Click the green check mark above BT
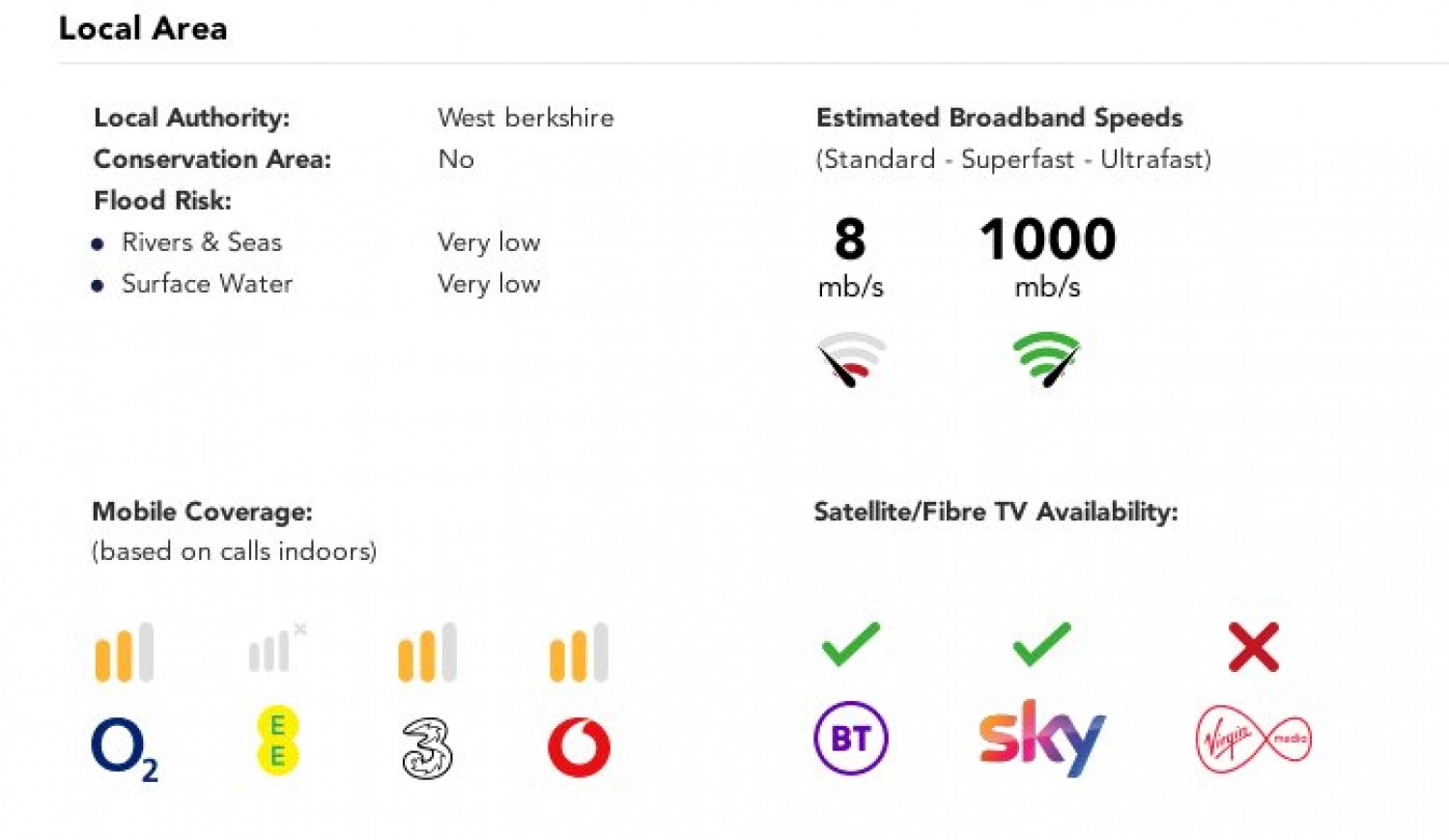This screenshot has height=840, width=1449. [850, 644]
